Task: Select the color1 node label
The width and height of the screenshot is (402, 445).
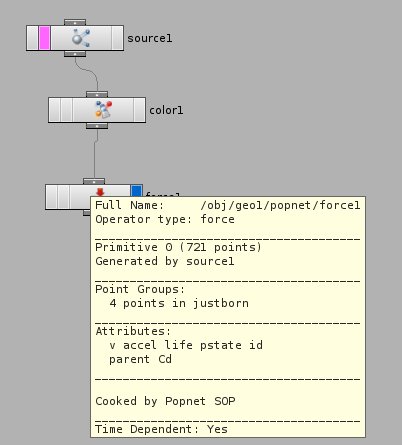Action: tap(166, 110)
